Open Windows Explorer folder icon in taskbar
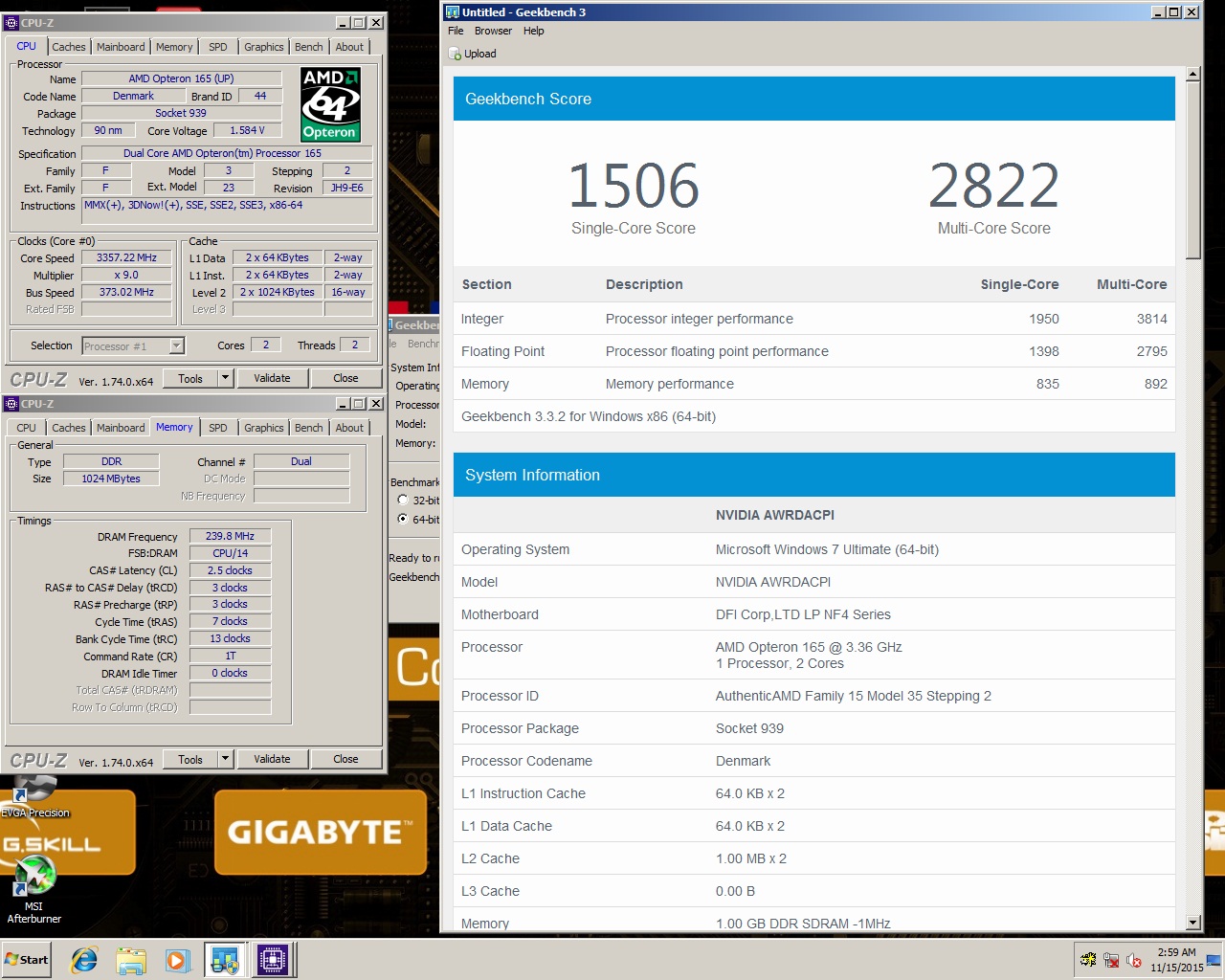 (x=131, y=959)
